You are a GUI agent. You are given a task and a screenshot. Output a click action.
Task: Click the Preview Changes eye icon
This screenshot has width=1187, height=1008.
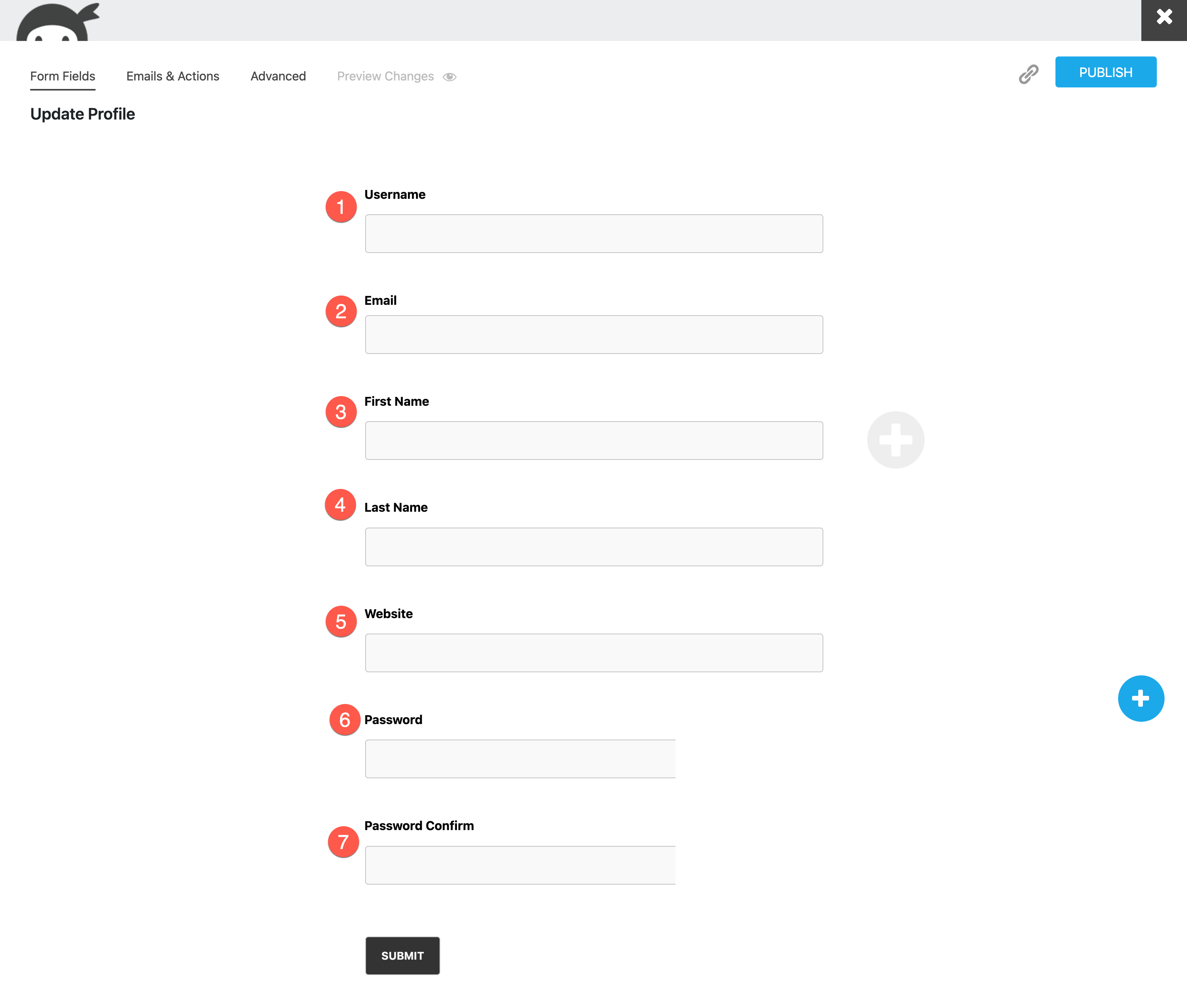coord(450,77)
